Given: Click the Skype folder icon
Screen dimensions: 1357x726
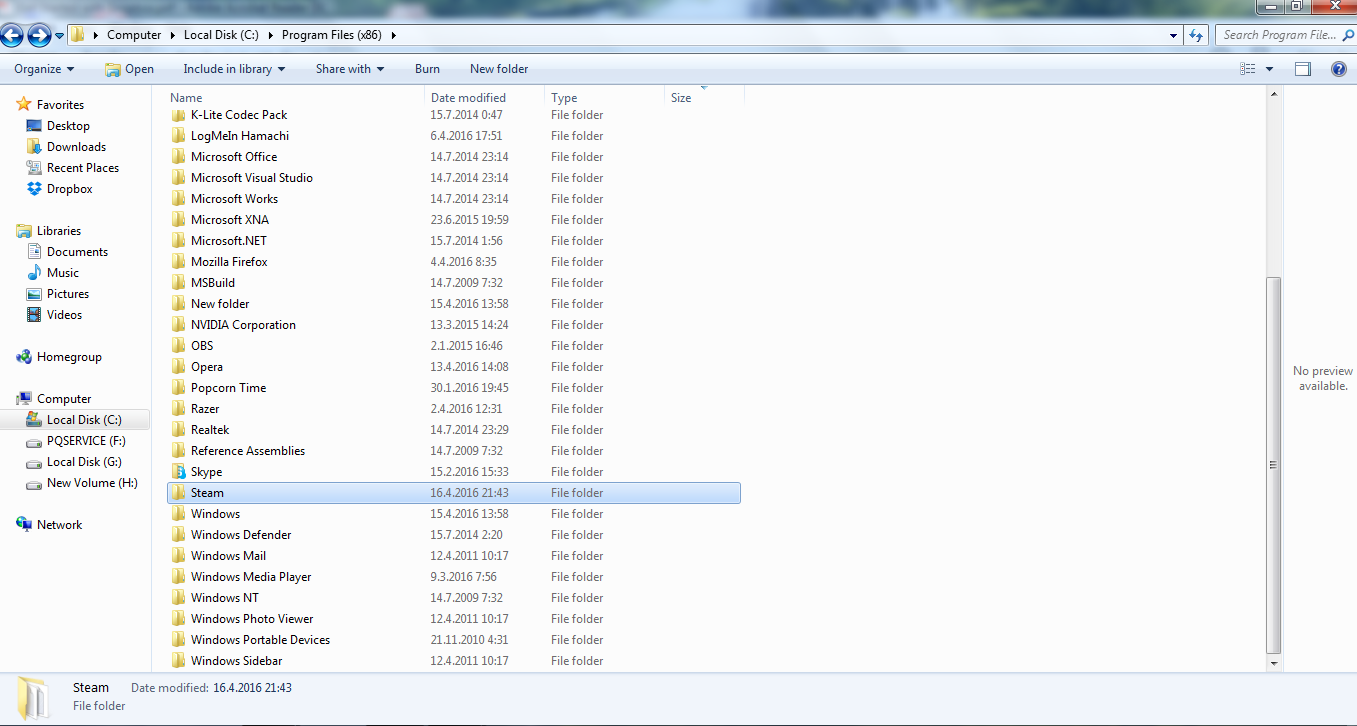Looking at the screenshot, I should pyautogui.click(x=179, y=472).
